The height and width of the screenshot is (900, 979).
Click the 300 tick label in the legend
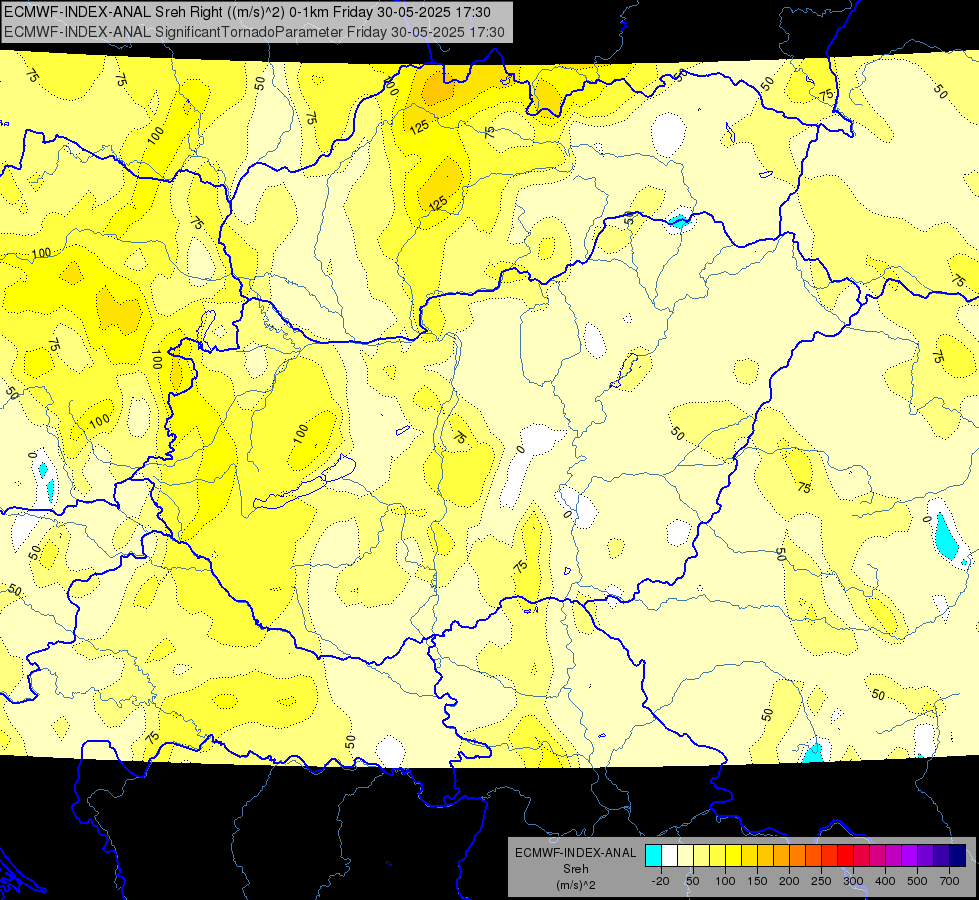pos(853,881)
